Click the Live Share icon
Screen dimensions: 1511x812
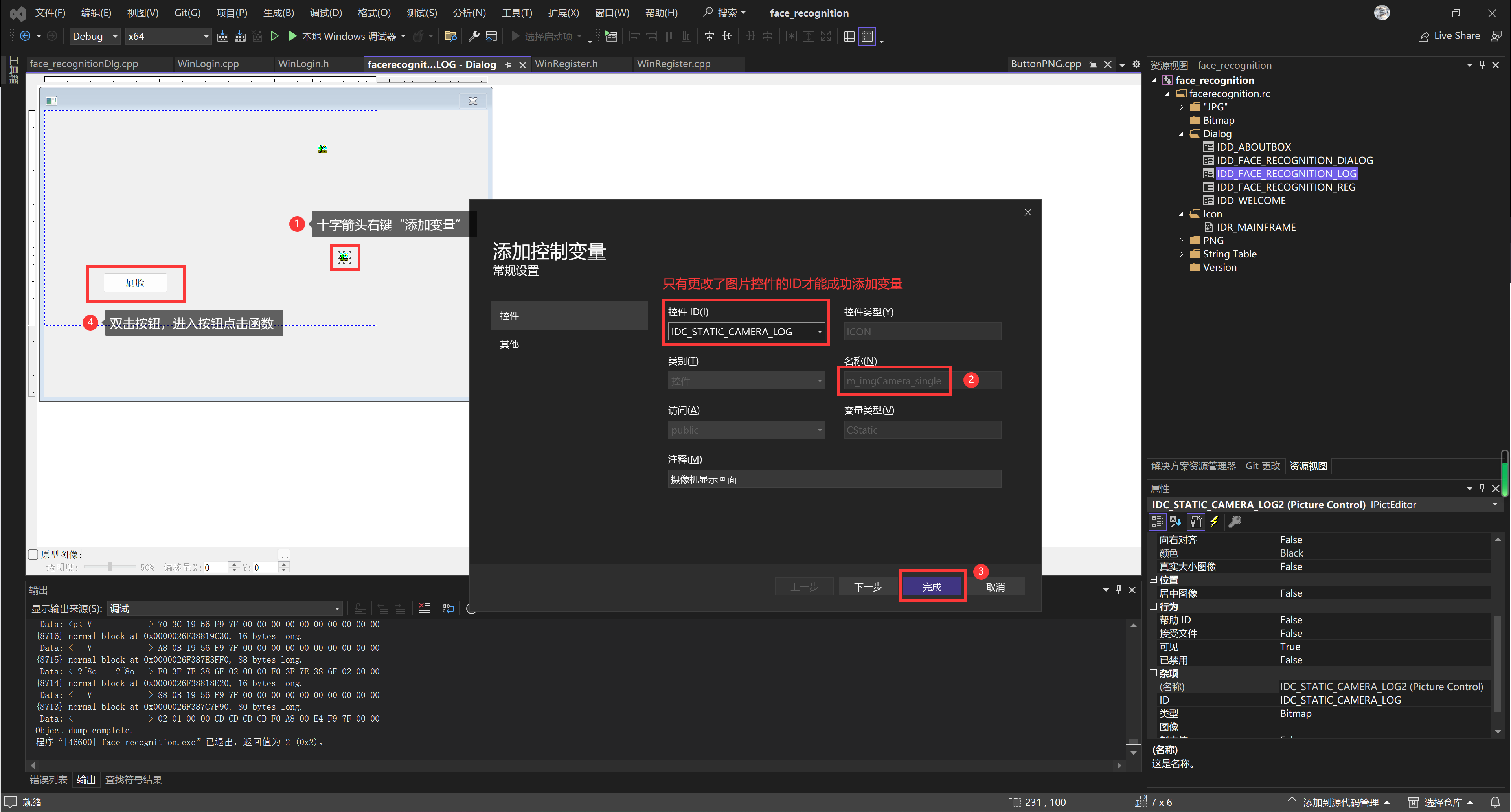pos(1424,37)
